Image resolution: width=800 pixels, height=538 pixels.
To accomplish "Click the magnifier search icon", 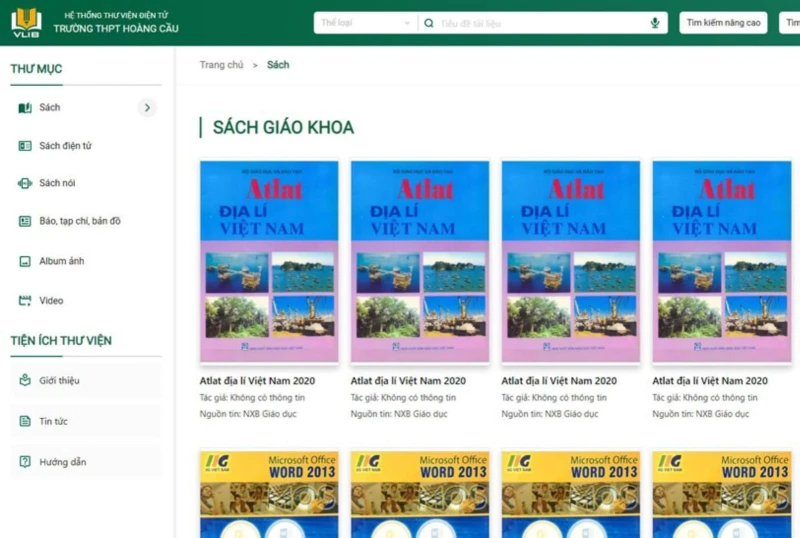I will (429, 23).
